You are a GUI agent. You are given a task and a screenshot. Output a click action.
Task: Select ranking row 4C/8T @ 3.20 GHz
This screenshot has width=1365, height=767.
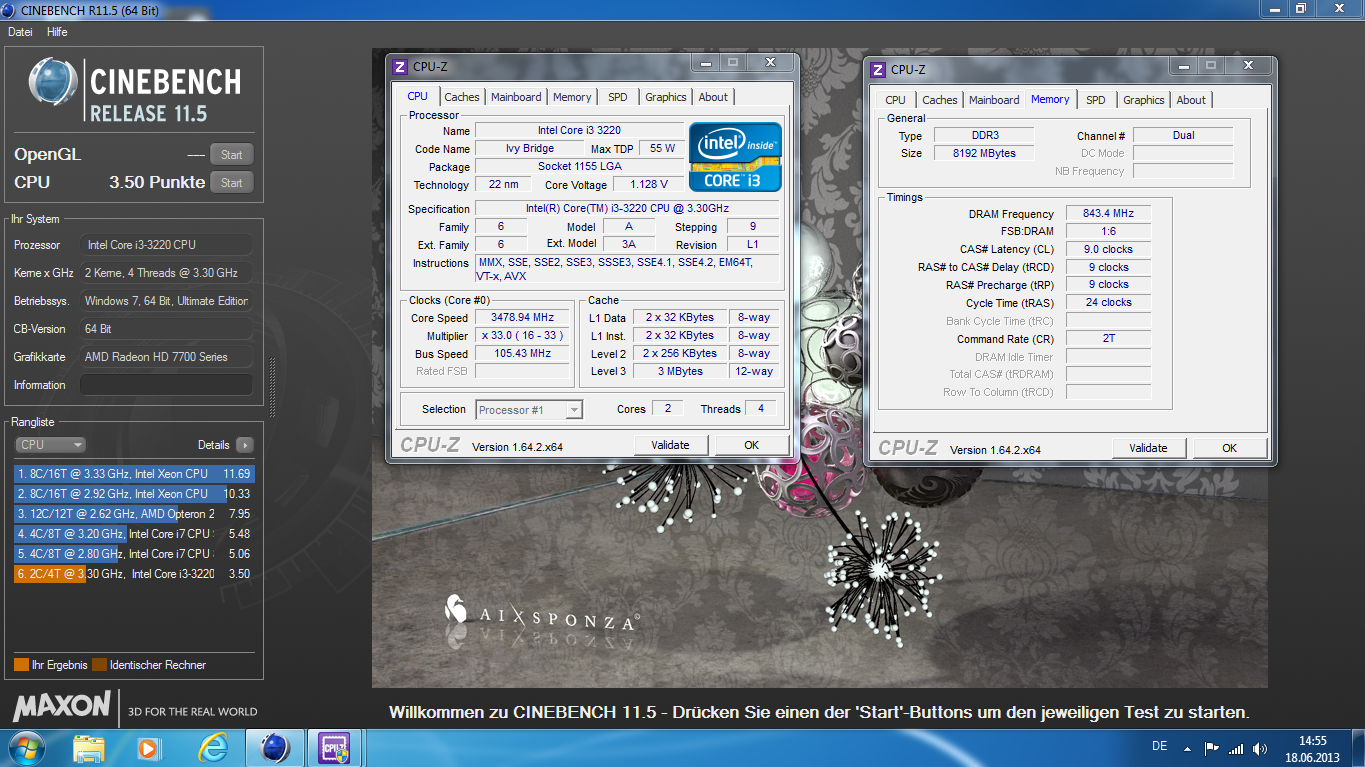(134, 534)
